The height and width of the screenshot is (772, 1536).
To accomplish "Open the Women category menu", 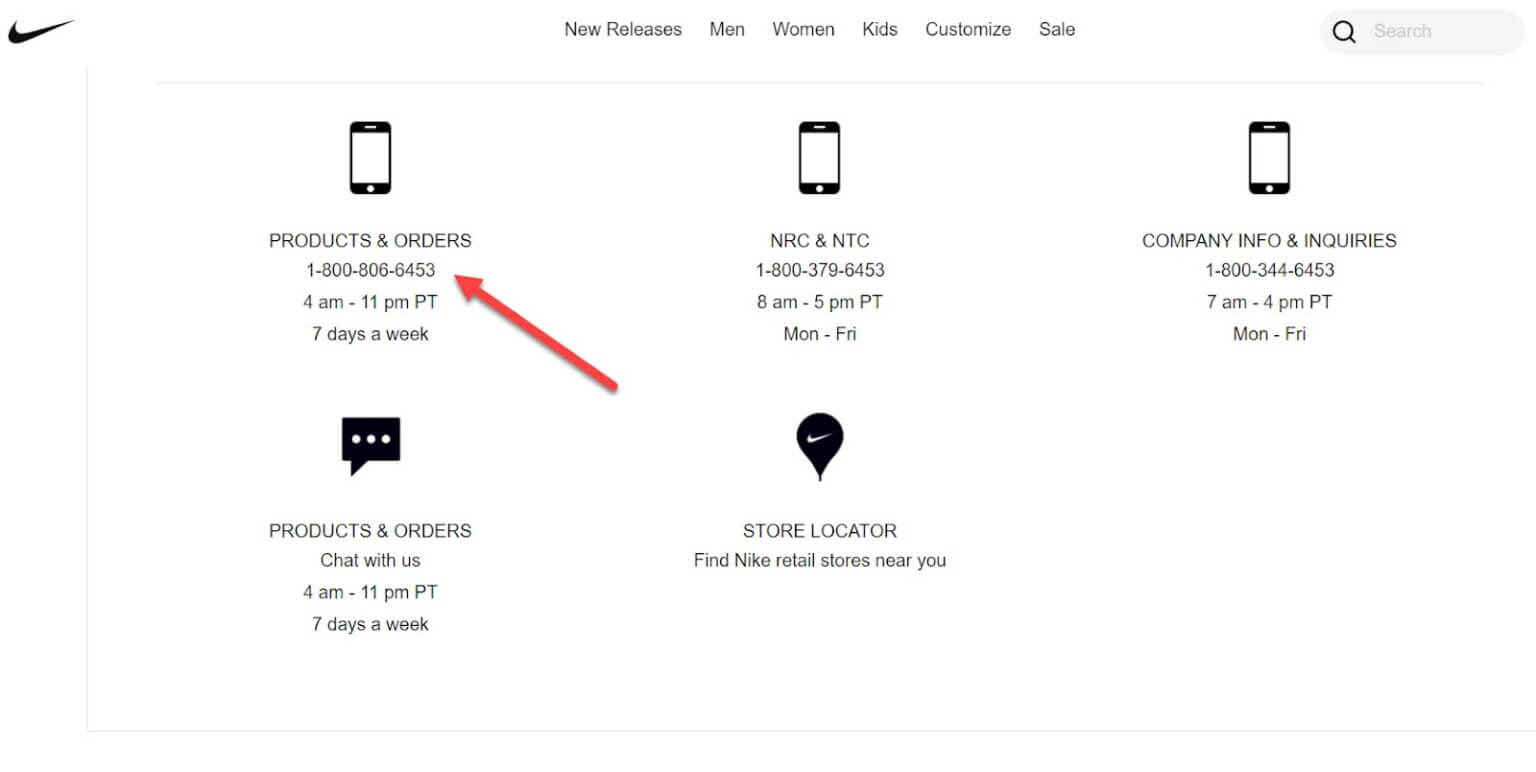I will click(803, 29).
